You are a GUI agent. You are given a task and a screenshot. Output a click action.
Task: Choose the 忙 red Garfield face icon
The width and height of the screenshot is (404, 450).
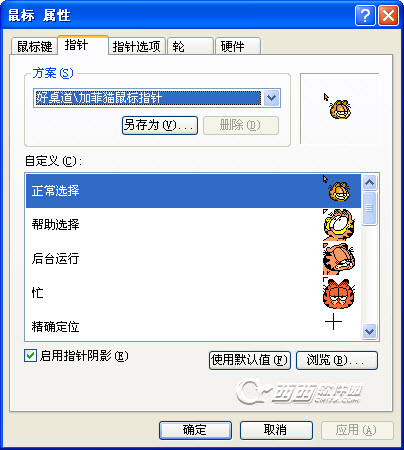pyautogui.click(x=339, y=293)
